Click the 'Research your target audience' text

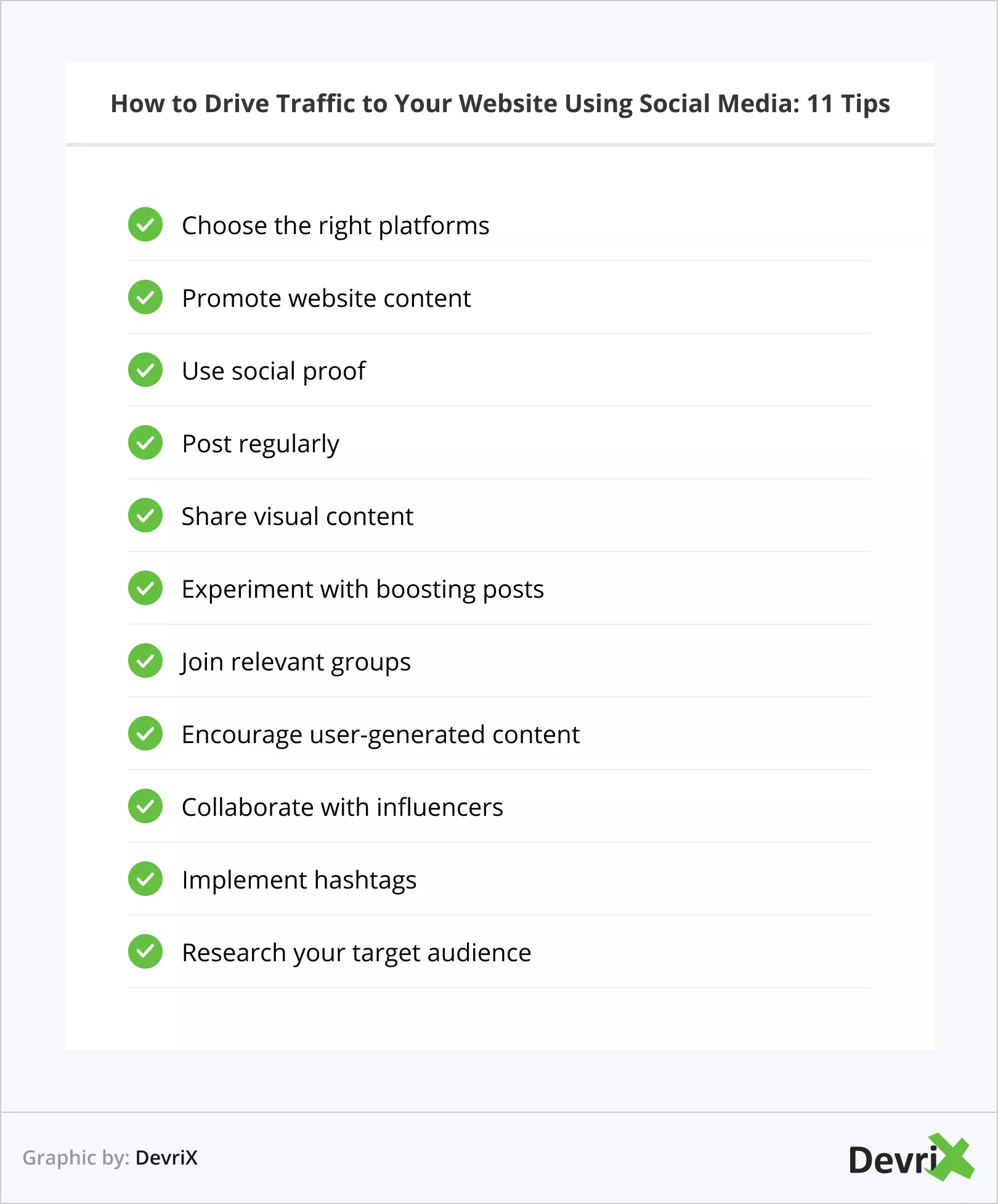pyautogui.click(x=356, y=953)
